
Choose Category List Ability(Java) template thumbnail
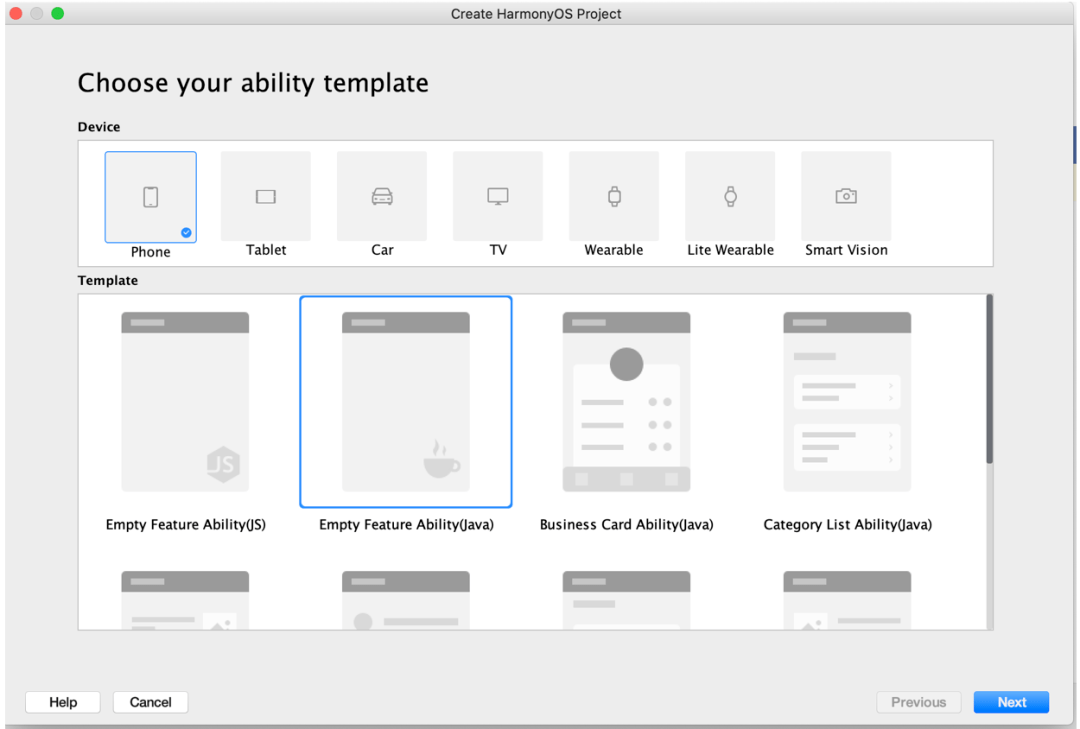(x=847, y=402)
